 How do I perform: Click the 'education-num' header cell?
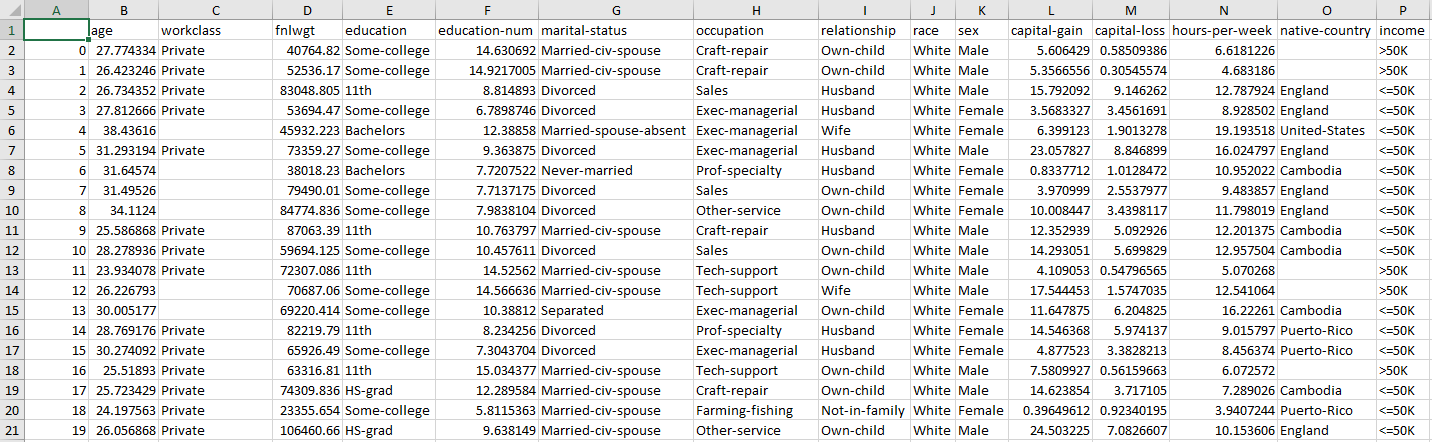click(476, 30)
